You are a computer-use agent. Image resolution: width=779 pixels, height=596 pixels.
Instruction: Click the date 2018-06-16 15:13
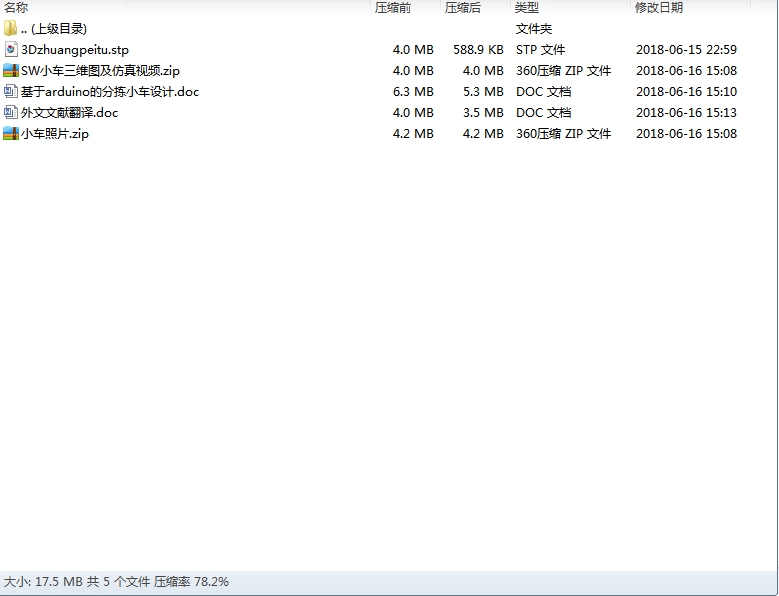click(x=686, y=113)
